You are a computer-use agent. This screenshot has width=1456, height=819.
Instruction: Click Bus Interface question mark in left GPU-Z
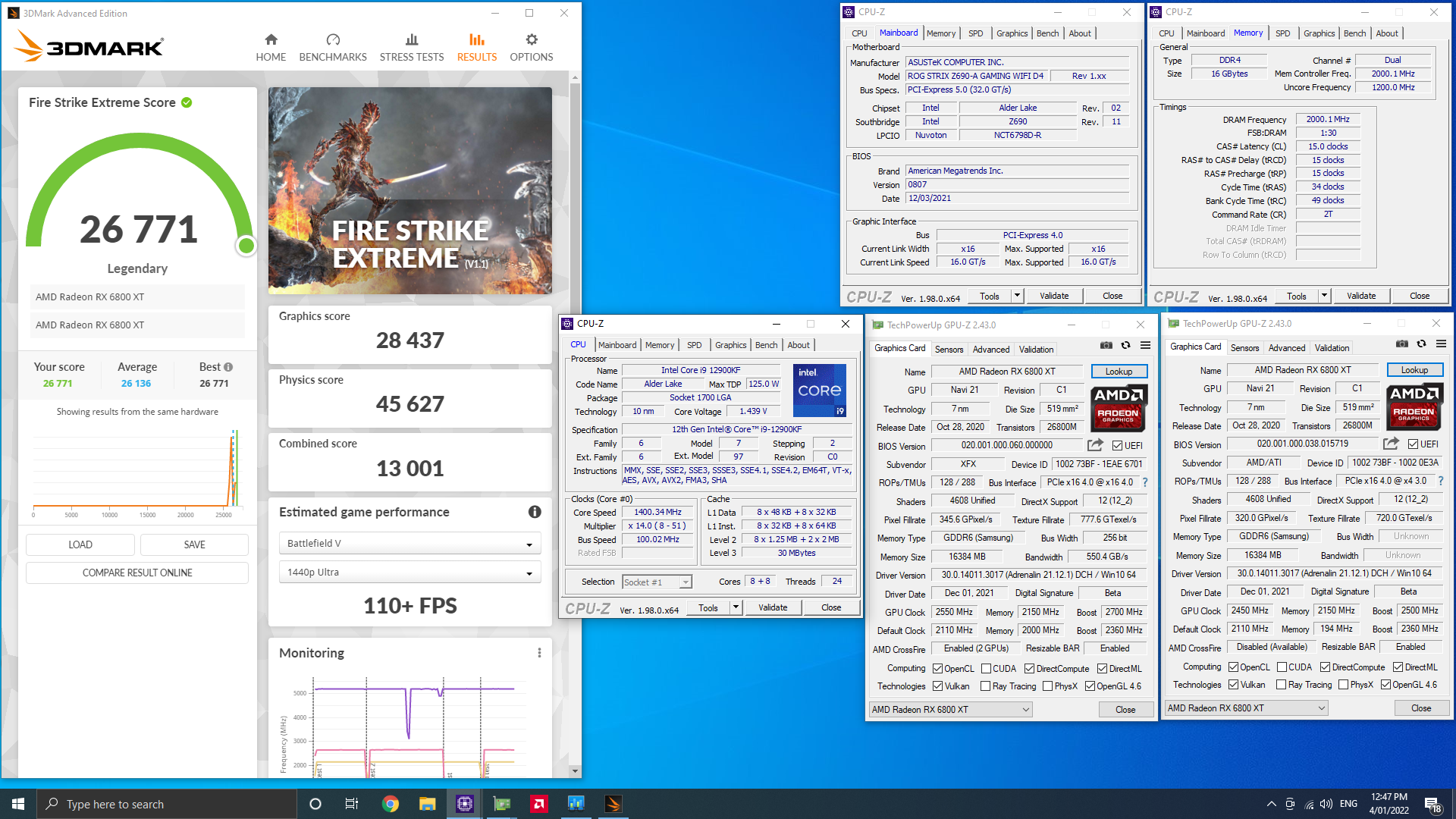click(x=1145, y=482)
